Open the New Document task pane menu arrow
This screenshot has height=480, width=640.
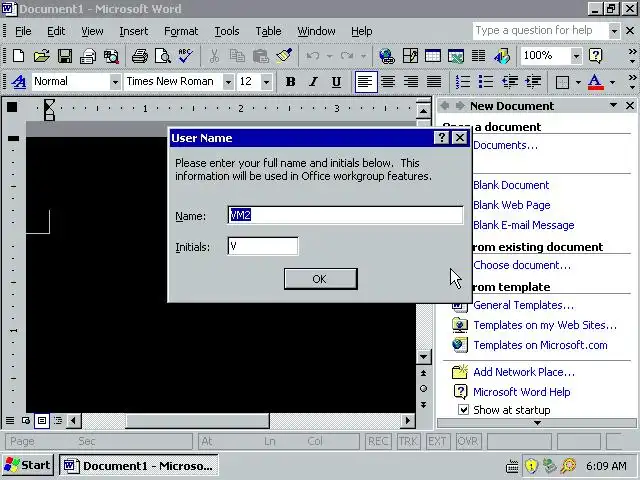(x=613, y=106)
